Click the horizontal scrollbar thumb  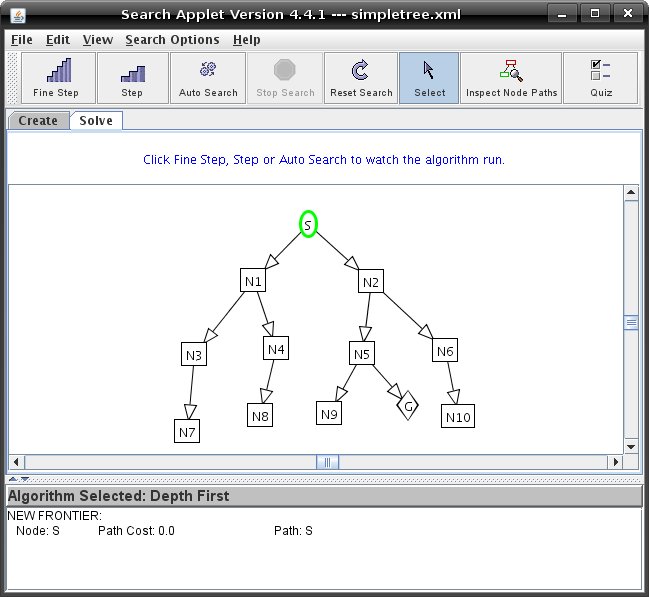[327, 462]
